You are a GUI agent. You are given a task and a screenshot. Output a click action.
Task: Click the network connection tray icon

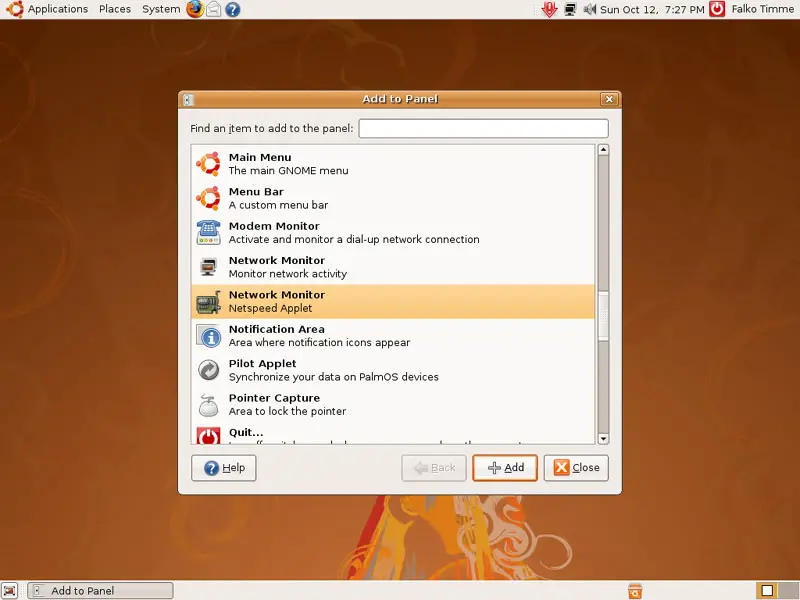(x=570, y=9)
